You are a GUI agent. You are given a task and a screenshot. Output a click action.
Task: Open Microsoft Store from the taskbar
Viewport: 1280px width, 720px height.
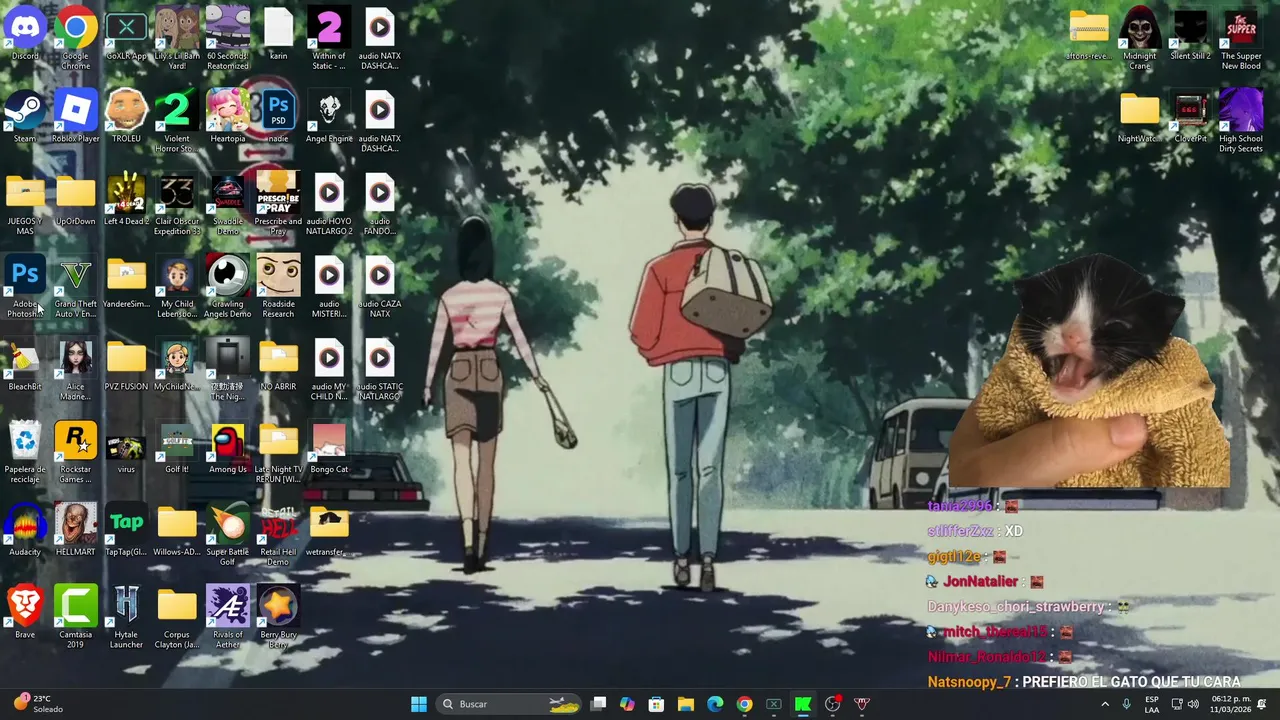[x=656, y=704]
